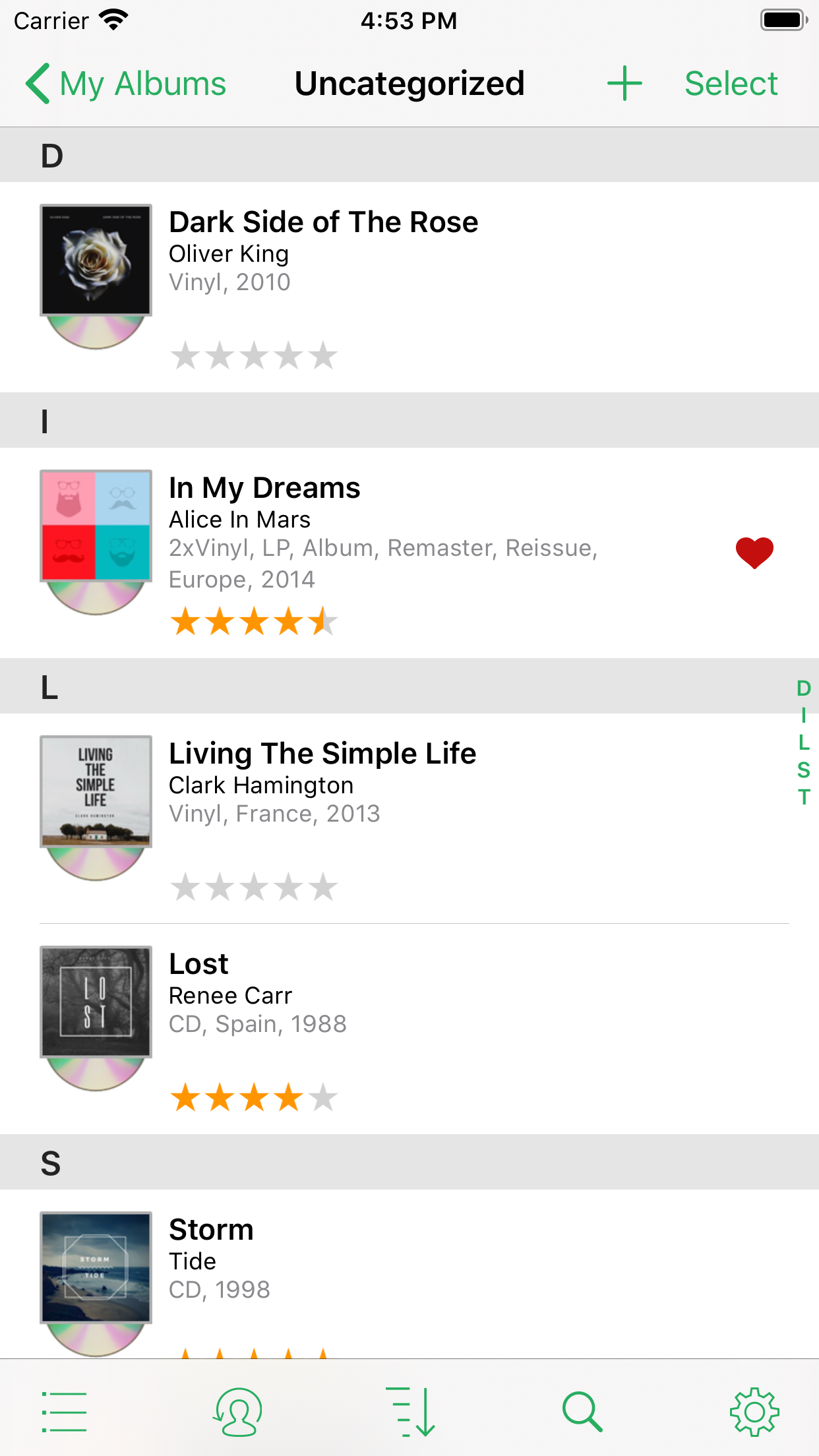Open the search magnifier icon
Screen dimensions: 819x1456
point(582,1412)
